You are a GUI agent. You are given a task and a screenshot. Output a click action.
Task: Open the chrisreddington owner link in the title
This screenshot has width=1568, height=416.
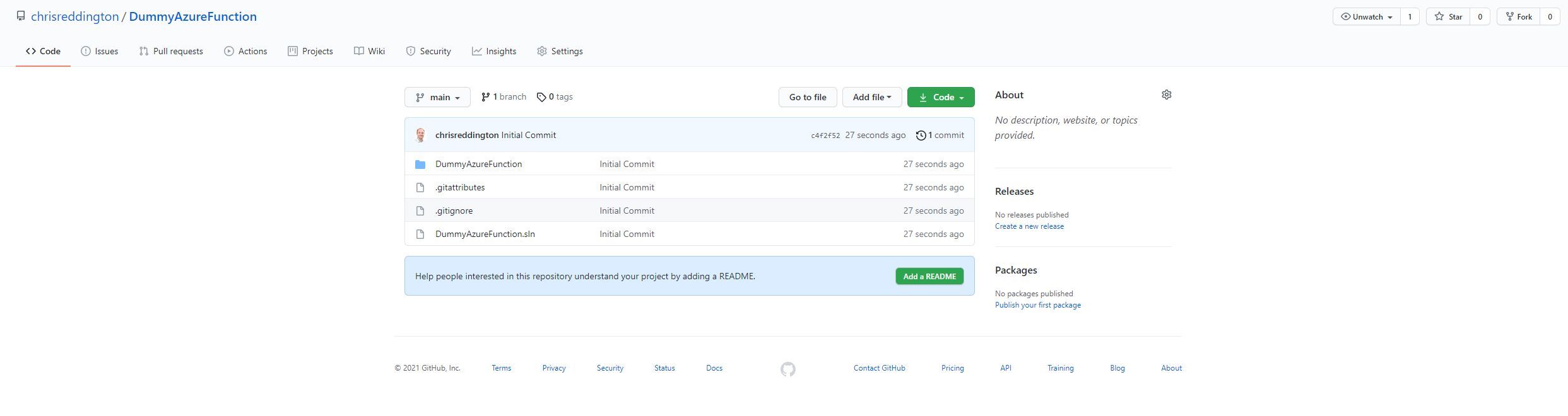click(x=74, y=17)
